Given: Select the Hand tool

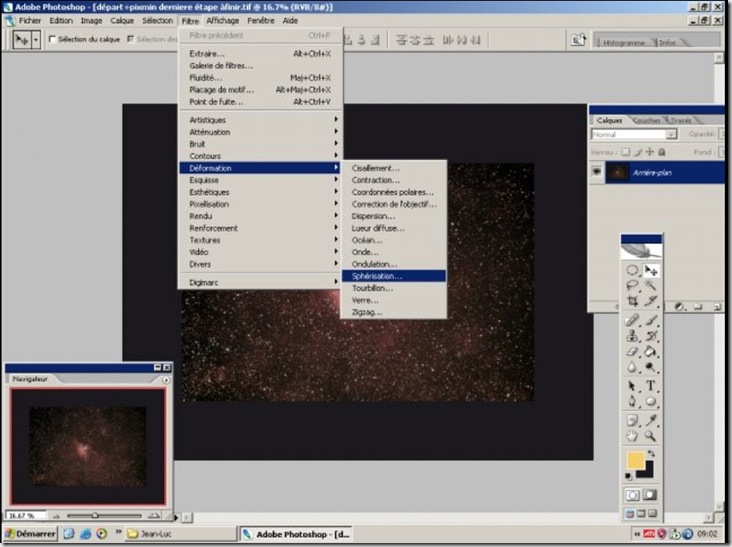Looking at the screenshot, I should click(633, 436).
